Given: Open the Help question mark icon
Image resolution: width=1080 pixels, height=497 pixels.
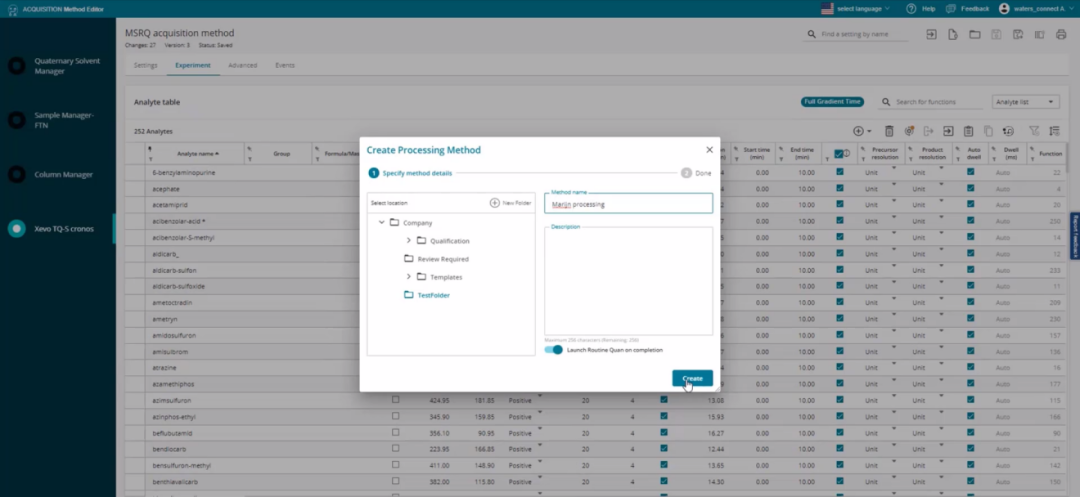Looking at the screenshot, I should [x=911, y=8].
